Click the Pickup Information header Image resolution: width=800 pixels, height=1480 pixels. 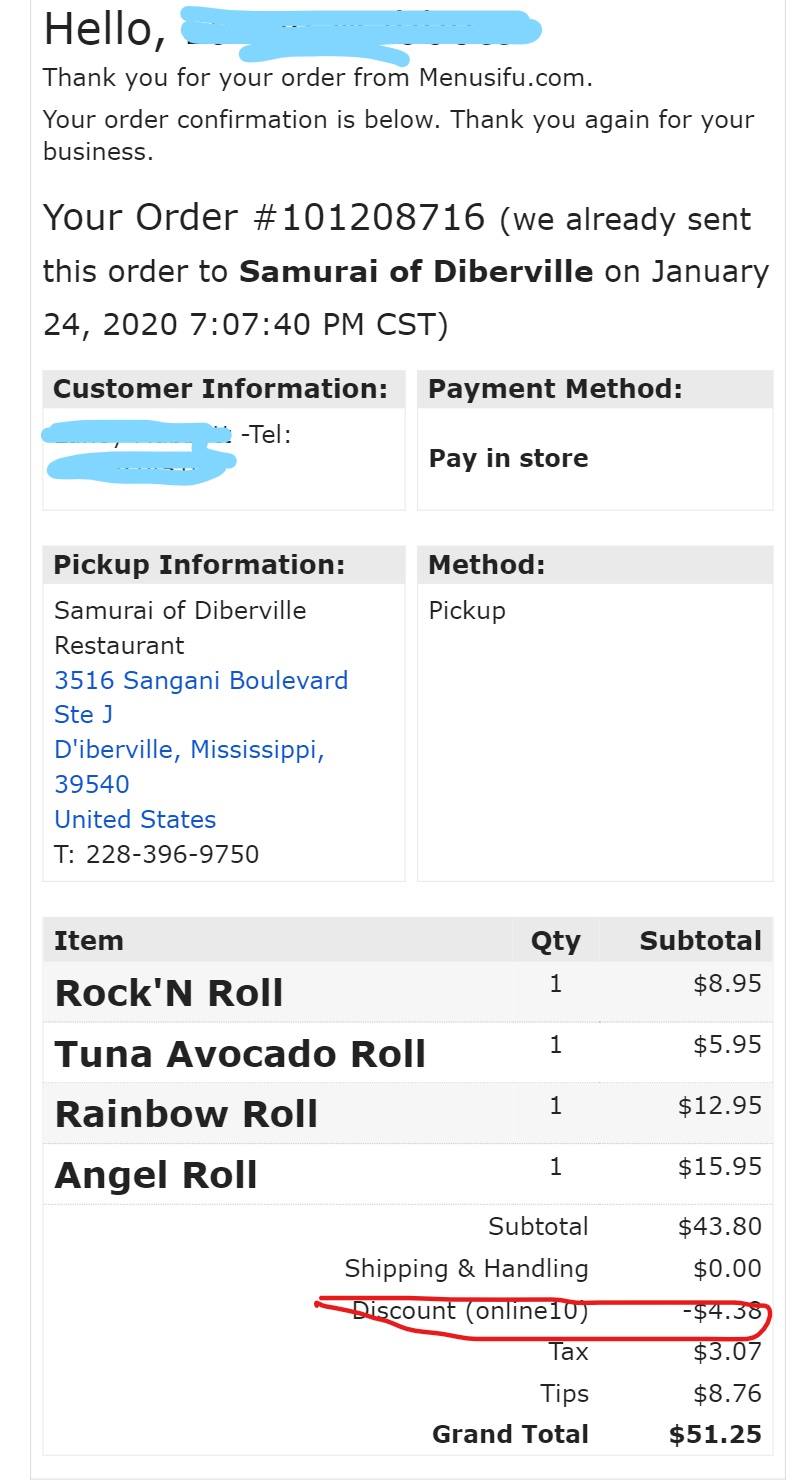point(199,565)
